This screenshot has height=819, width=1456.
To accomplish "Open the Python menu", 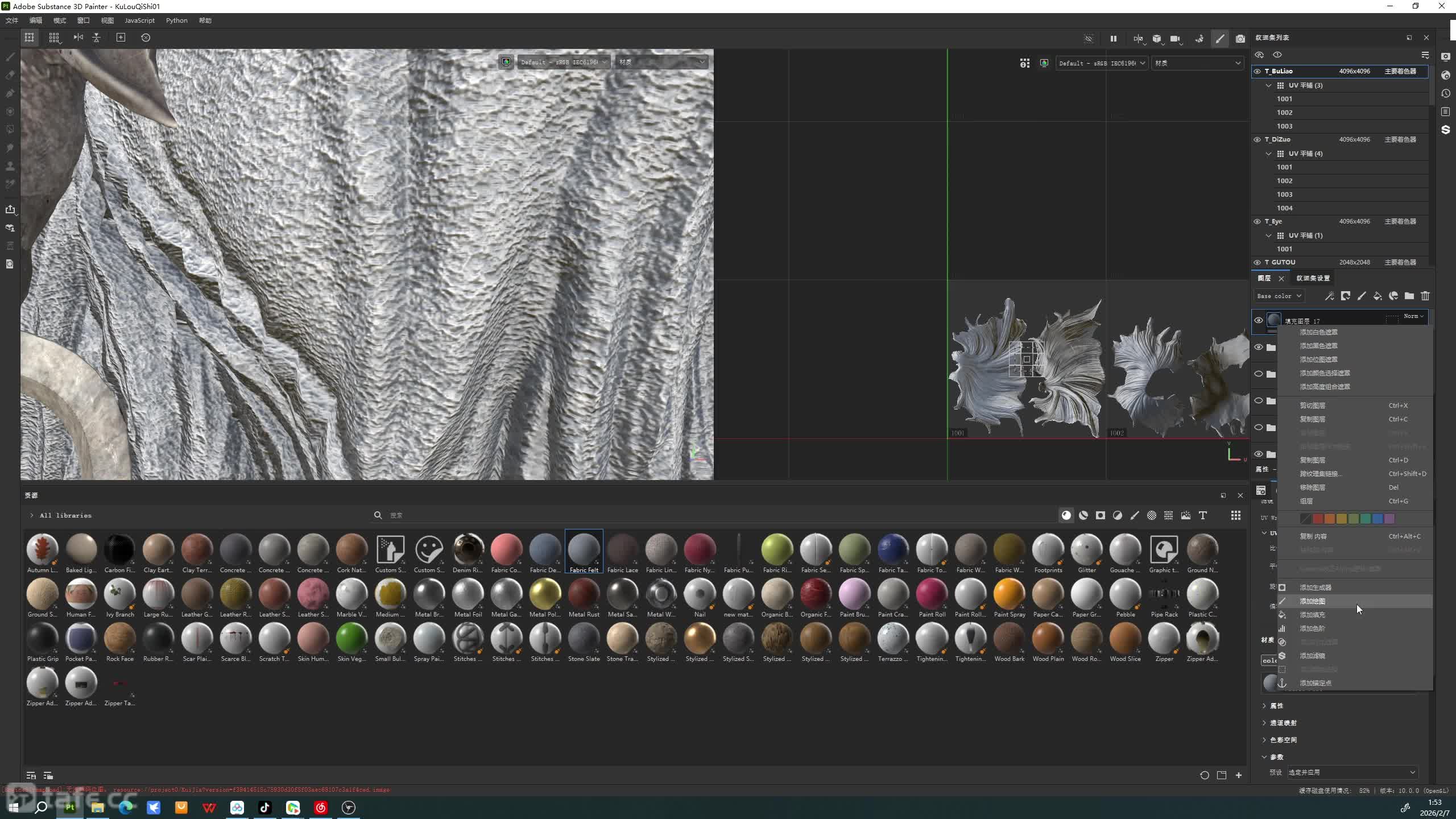I will click(176, 20).
